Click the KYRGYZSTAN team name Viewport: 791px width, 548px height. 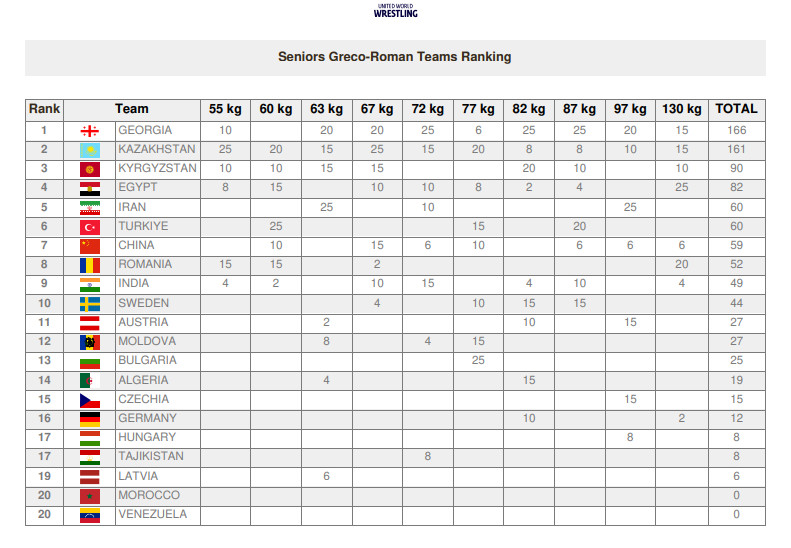pyautogui.click(x=157, y=169)
